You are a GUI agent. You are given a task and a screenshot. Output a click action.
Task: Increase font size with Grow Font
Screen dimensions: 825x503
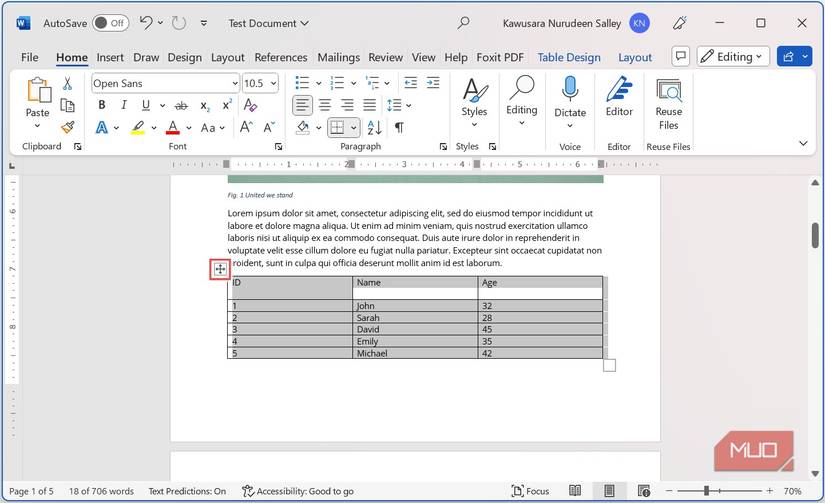coord(246,127)
